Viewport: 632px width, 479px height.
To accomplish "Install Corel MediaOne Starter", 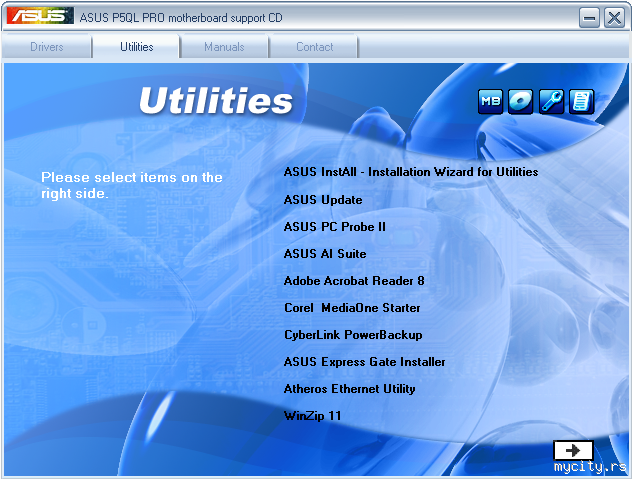I will 352,308.
